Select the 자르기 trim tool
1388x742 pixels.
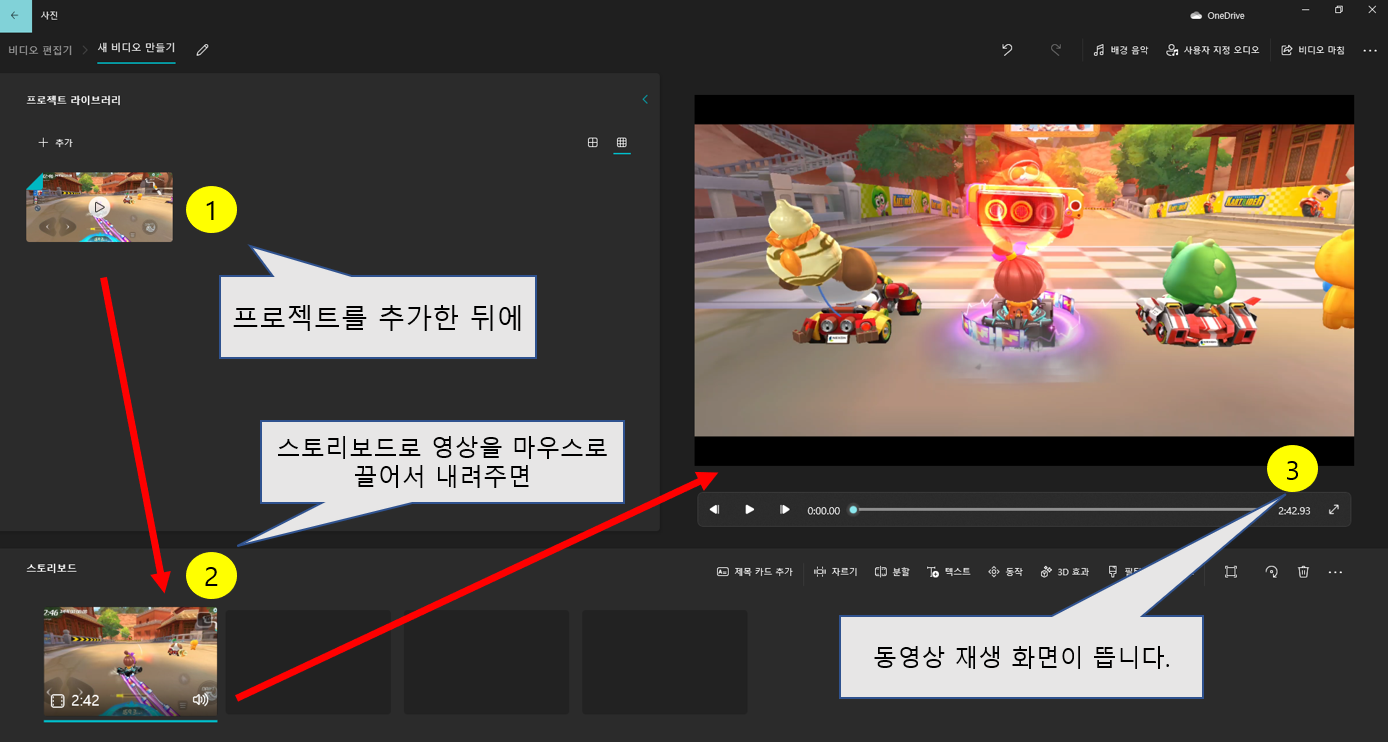click(x=835, y=572)
